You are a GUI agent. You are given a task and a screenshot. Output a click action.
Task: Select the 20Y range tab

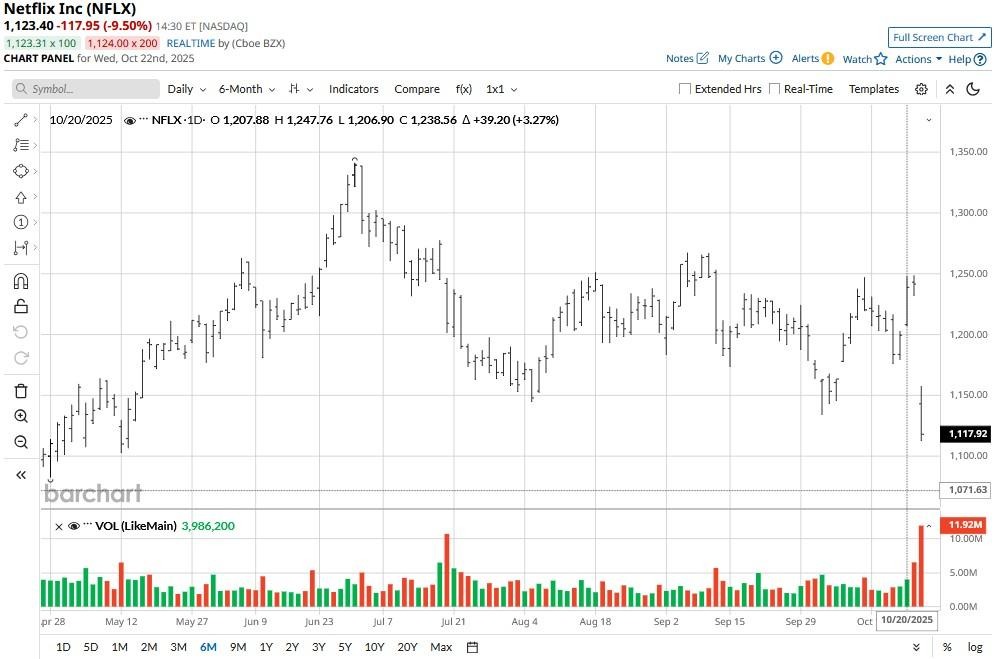tap(407, 647)
